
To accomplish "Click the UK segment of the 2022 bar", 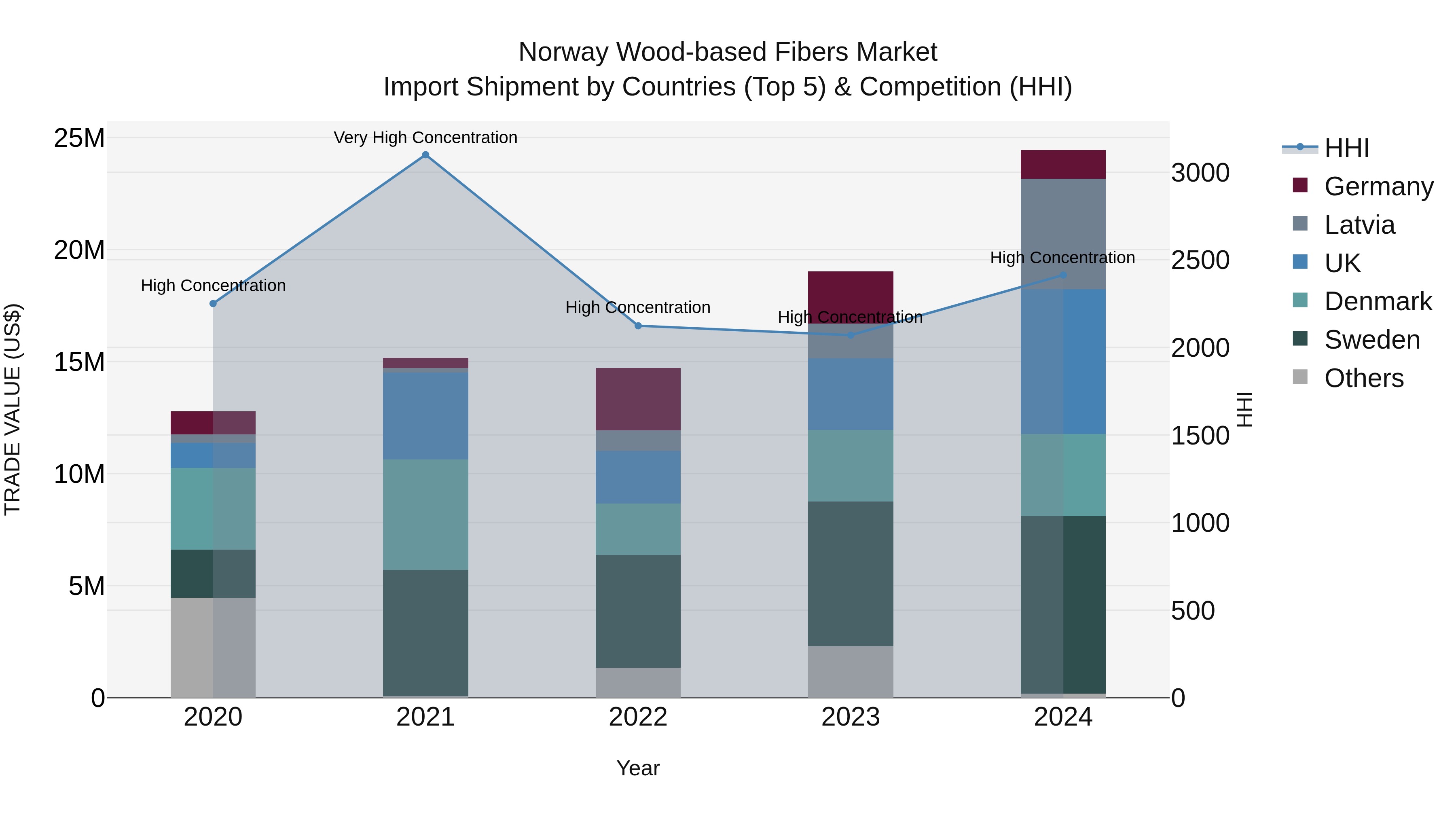I will [638, 478].
